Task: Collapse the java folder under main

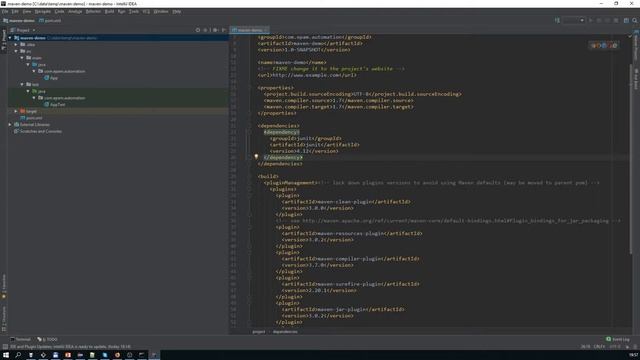Action: click(28, 64)
